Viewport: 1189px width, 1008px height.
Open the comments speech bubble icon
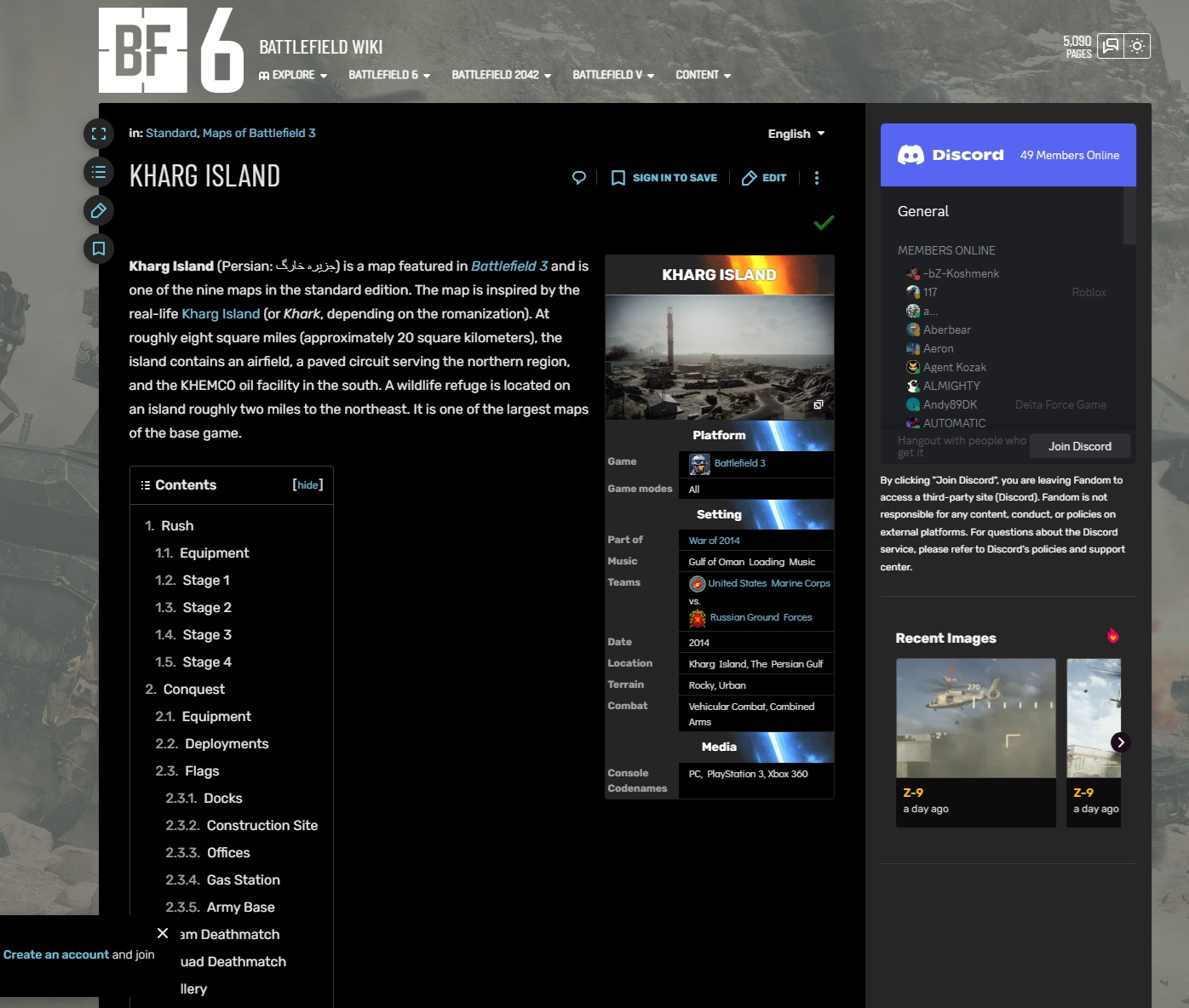(579, 178)
